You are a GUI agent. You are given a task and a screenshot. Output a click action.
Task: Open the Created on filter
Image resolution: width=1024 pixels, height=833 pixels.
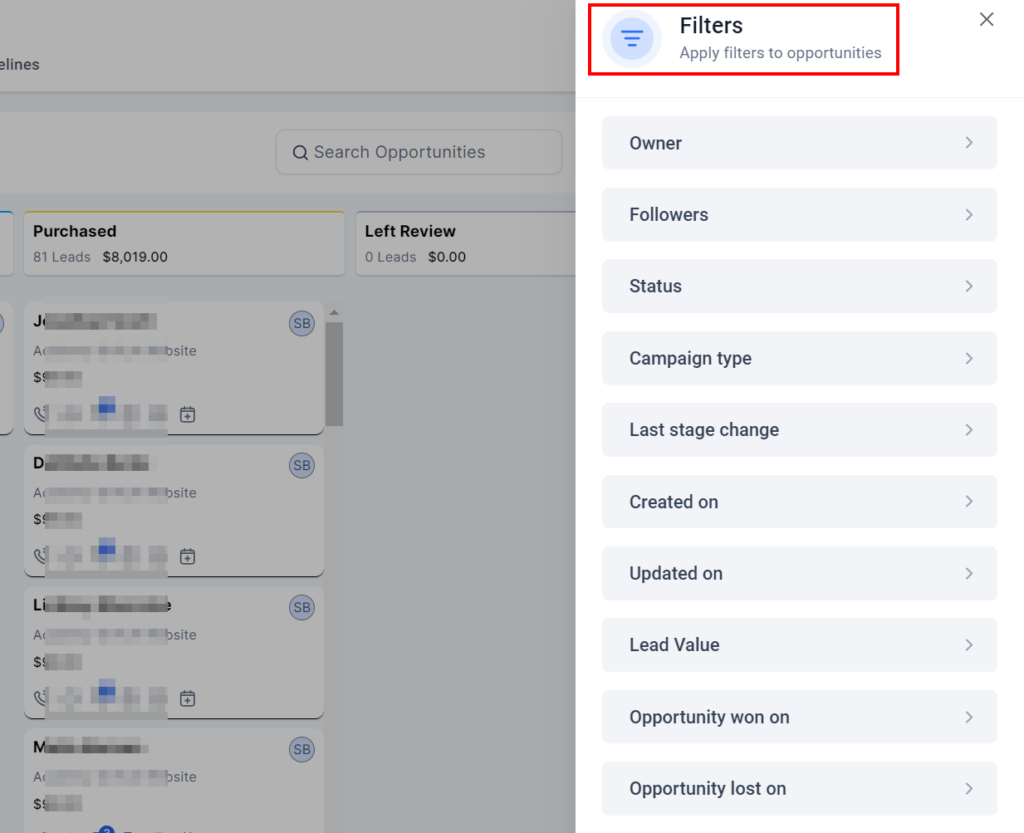click(799, 502)
